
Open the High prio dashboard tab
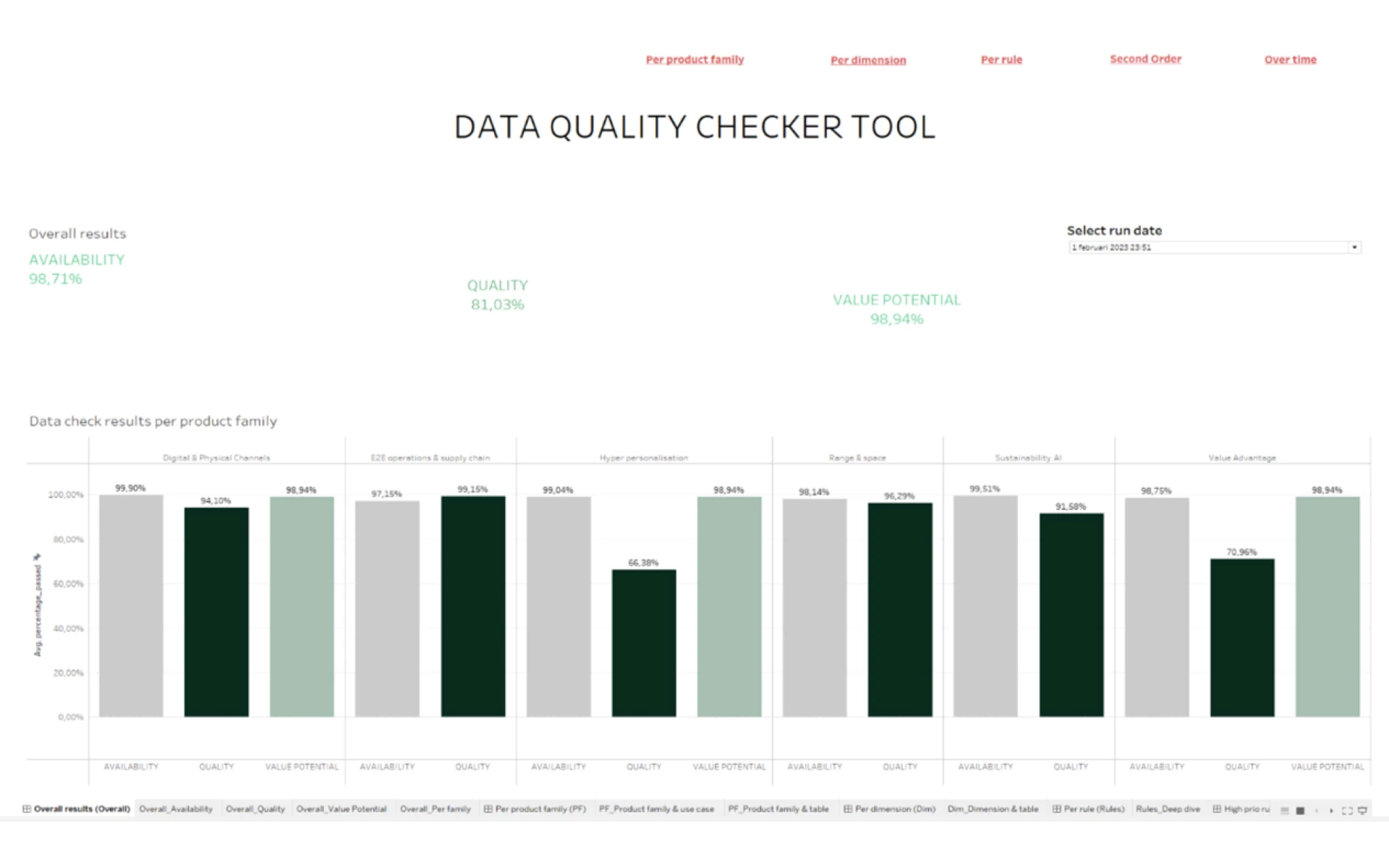pos(1241,809)
